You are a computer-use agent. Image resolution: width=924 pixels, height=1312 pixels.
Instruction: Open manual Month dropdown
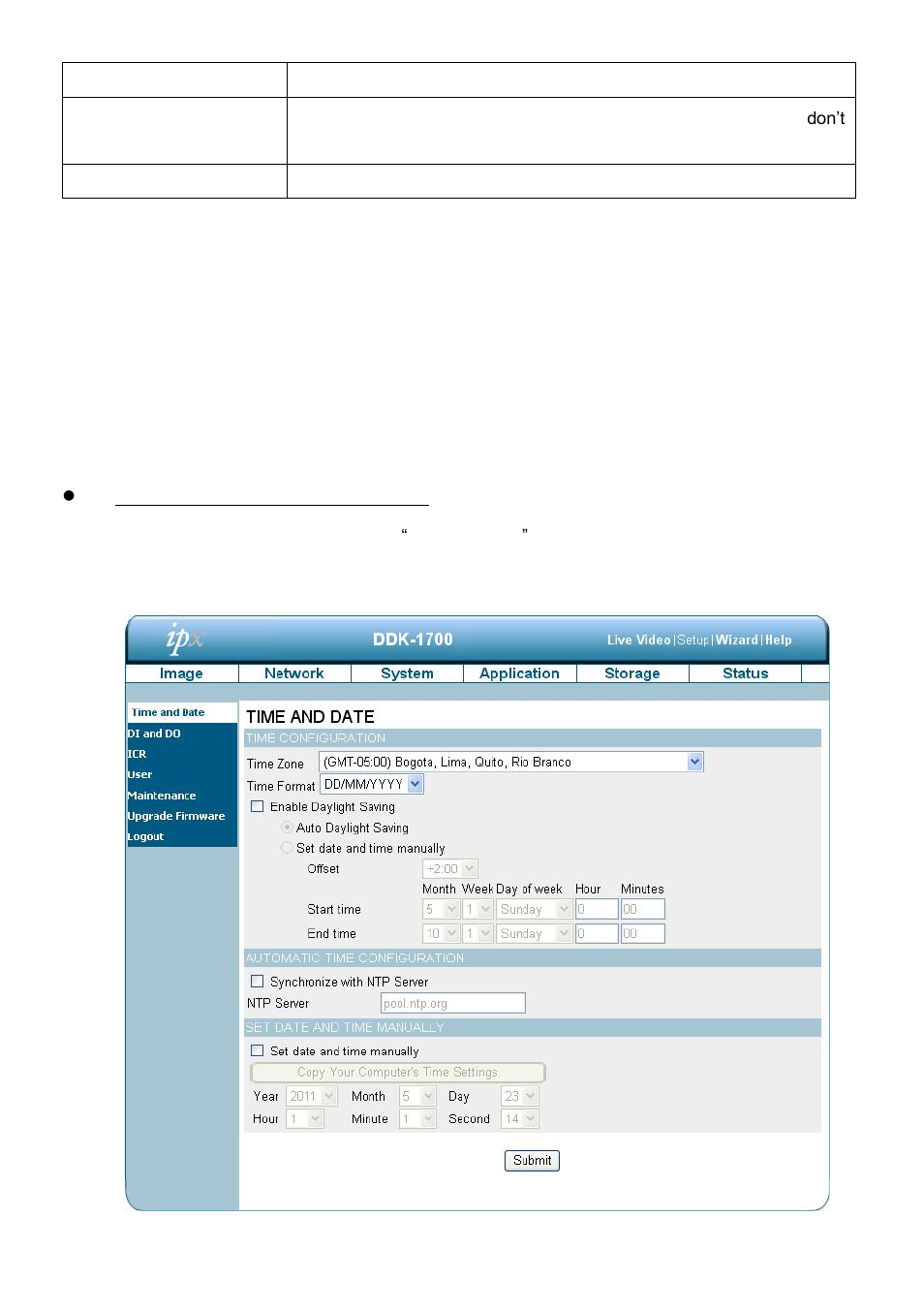pyautogui.click(x=417, y=1096)
